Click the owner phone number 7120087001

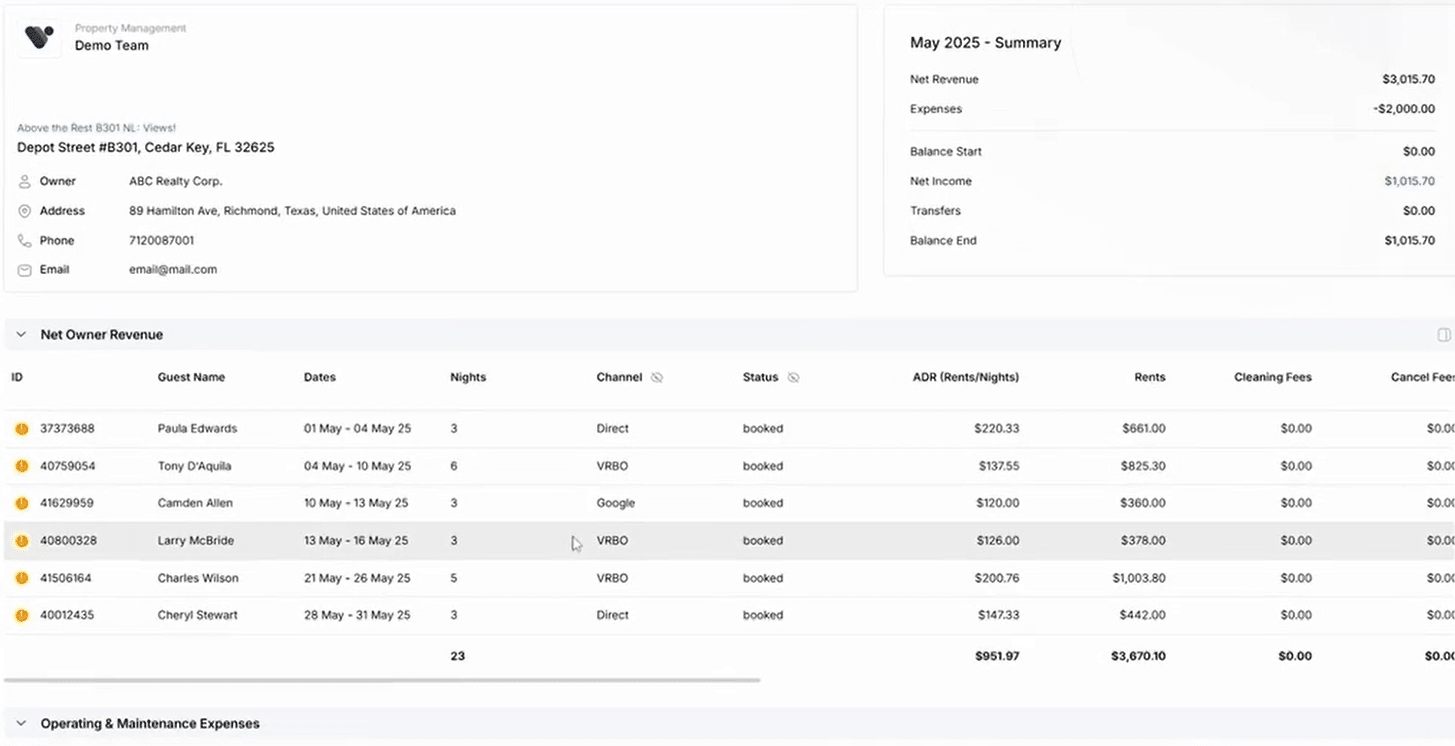click(161, 241)
